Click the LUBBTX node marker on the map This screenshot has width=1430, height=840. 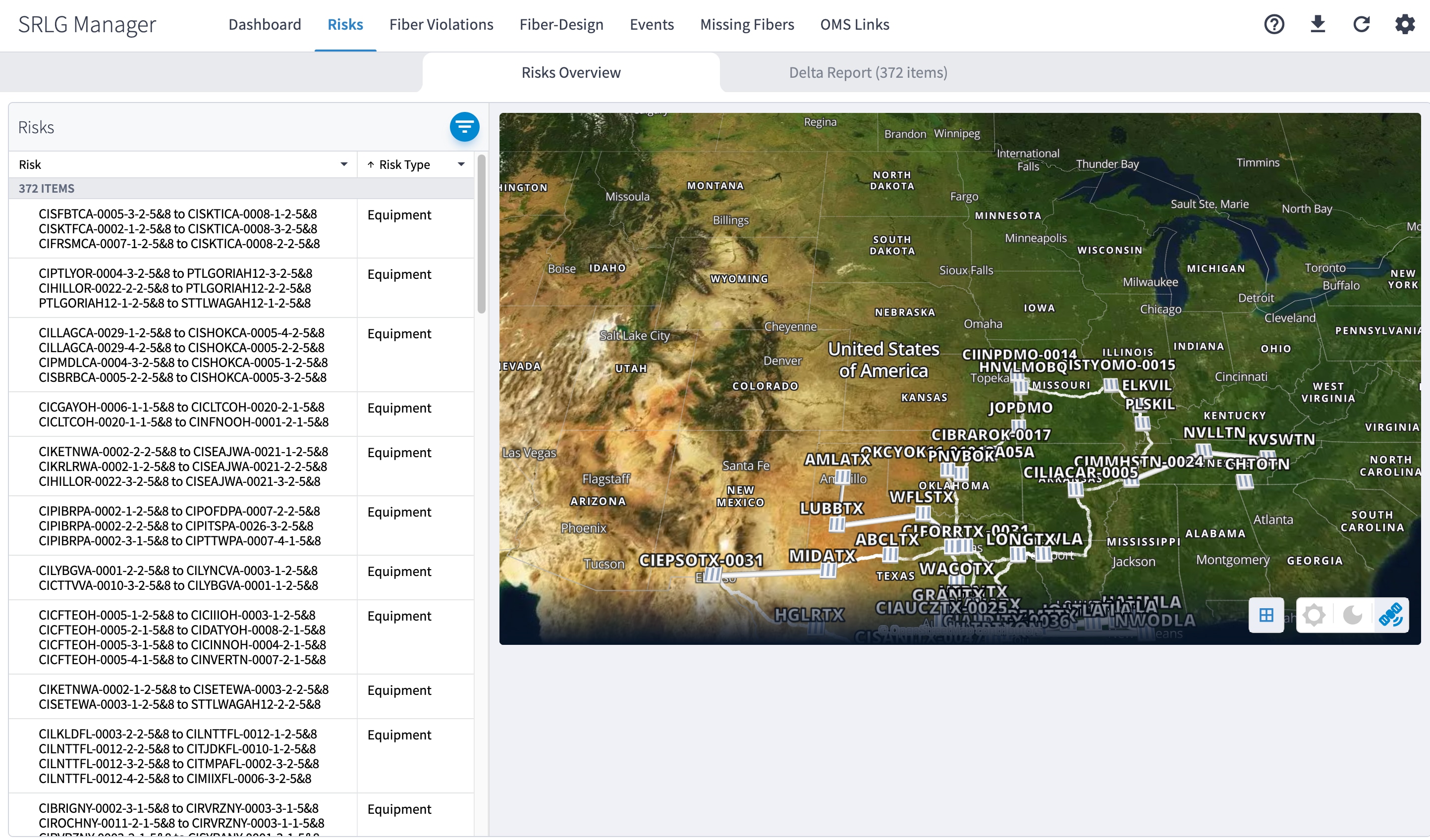[836, 524]
